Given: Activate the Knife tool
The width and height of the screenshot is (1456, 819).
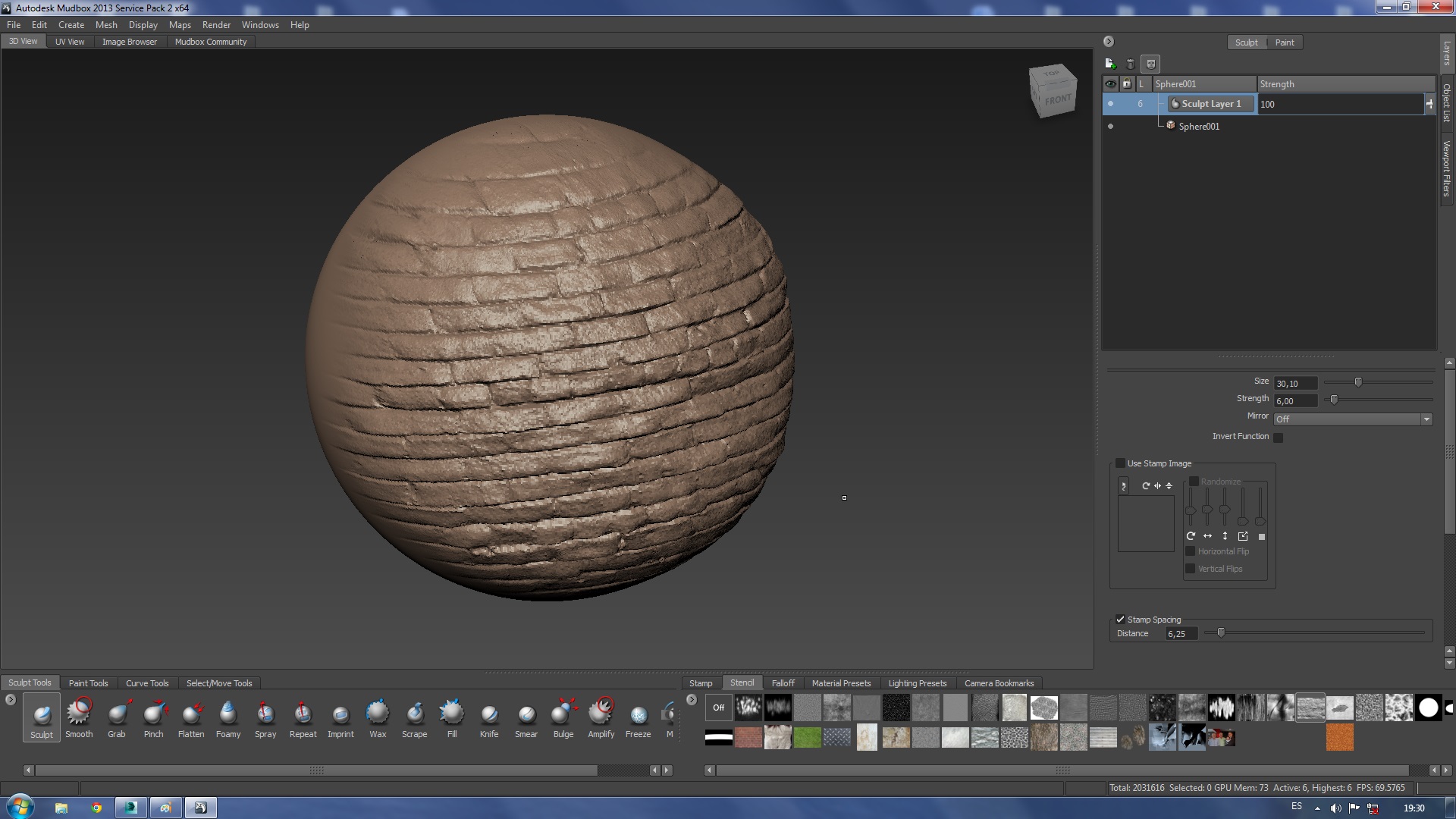Looking at the screenshot, I should [489, 717].
